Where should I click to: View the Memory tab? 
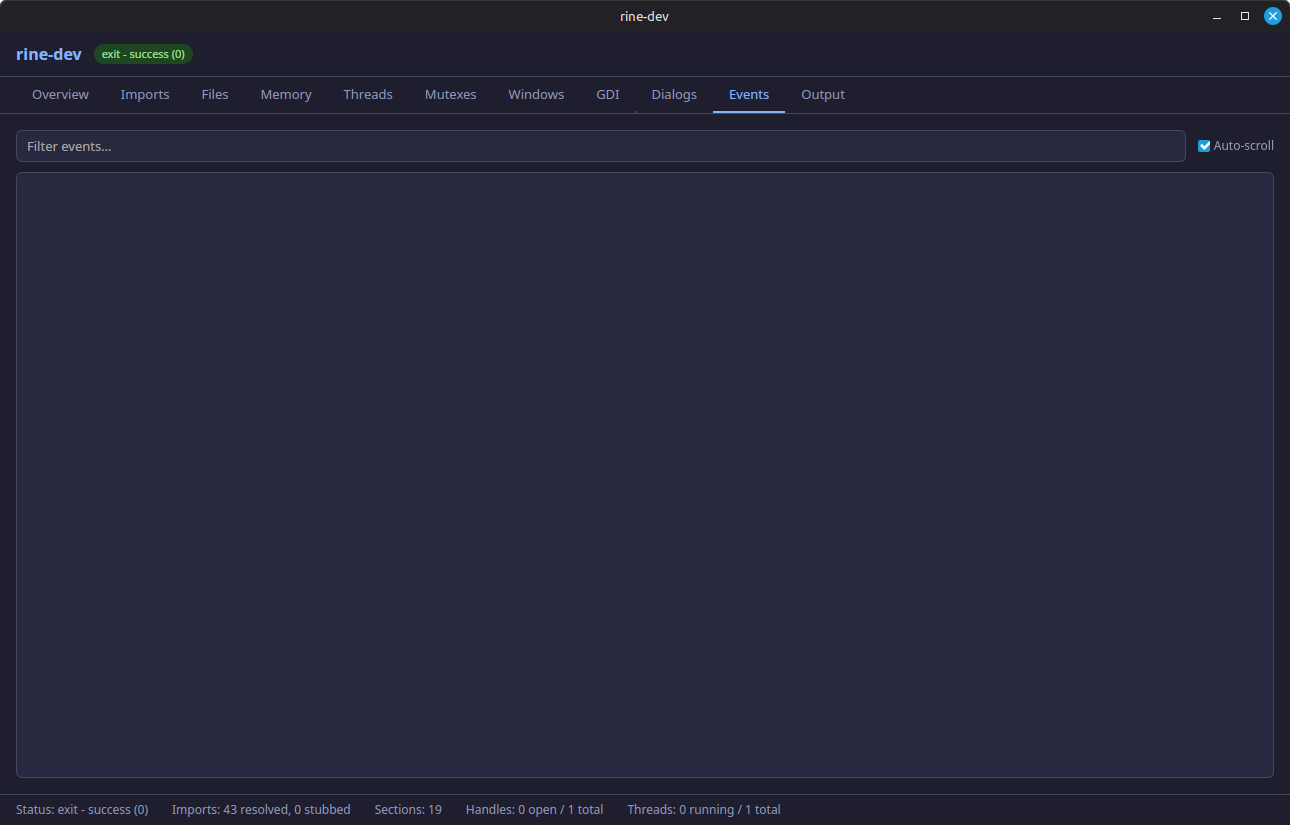click(285, 94)
